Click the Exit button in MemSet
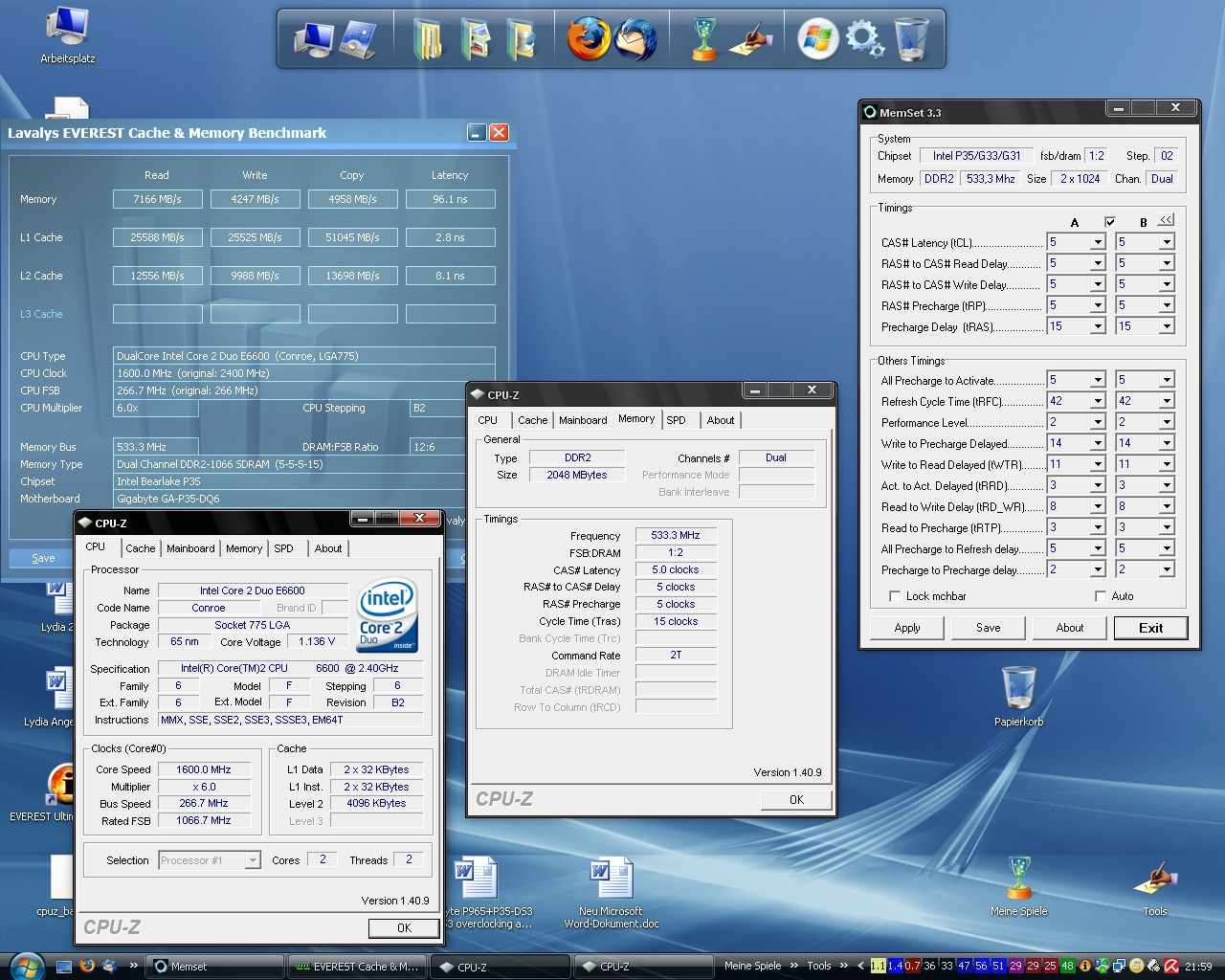 [1151, 628]
